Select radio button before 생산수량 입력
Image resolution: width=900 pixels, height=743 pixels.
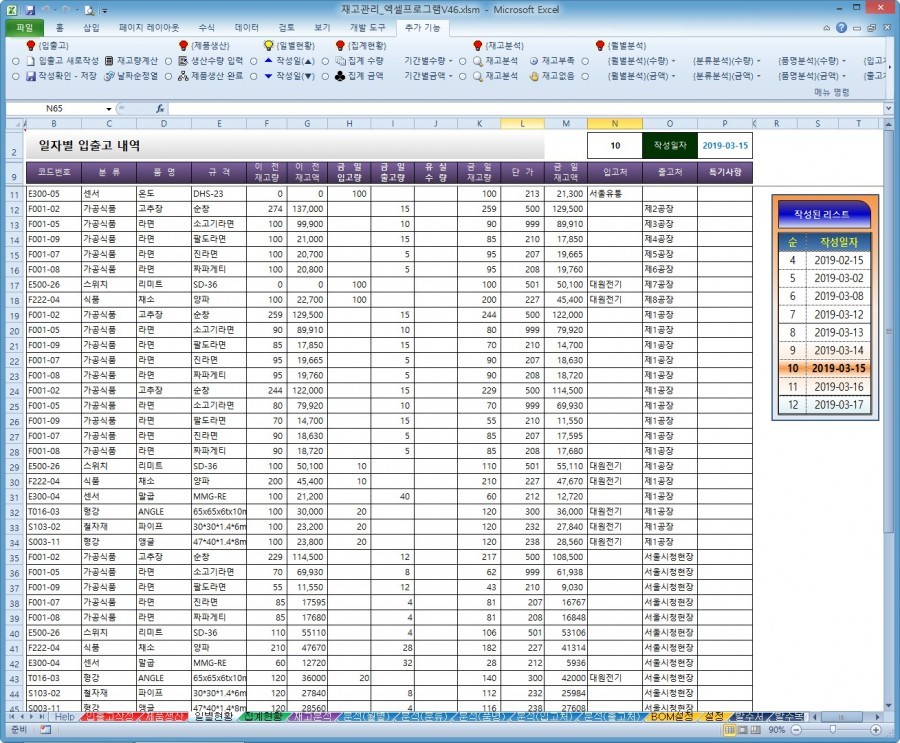[x=169, y=61]
